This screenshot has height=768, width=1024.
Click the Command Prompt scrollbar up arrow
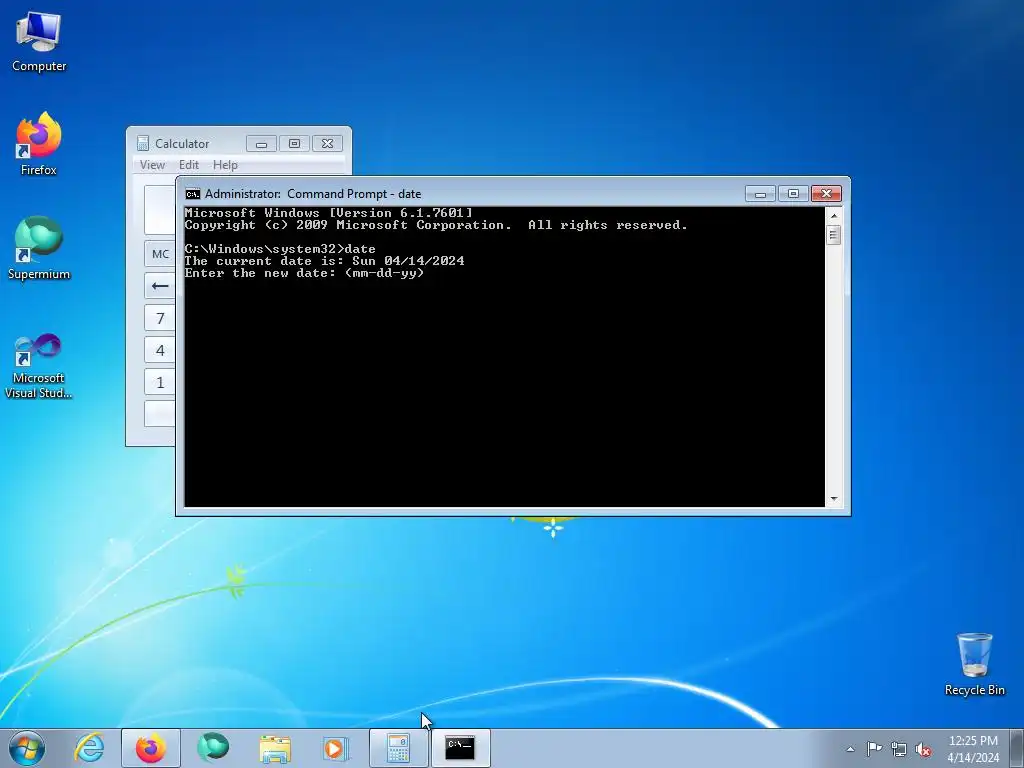[833, 216]
